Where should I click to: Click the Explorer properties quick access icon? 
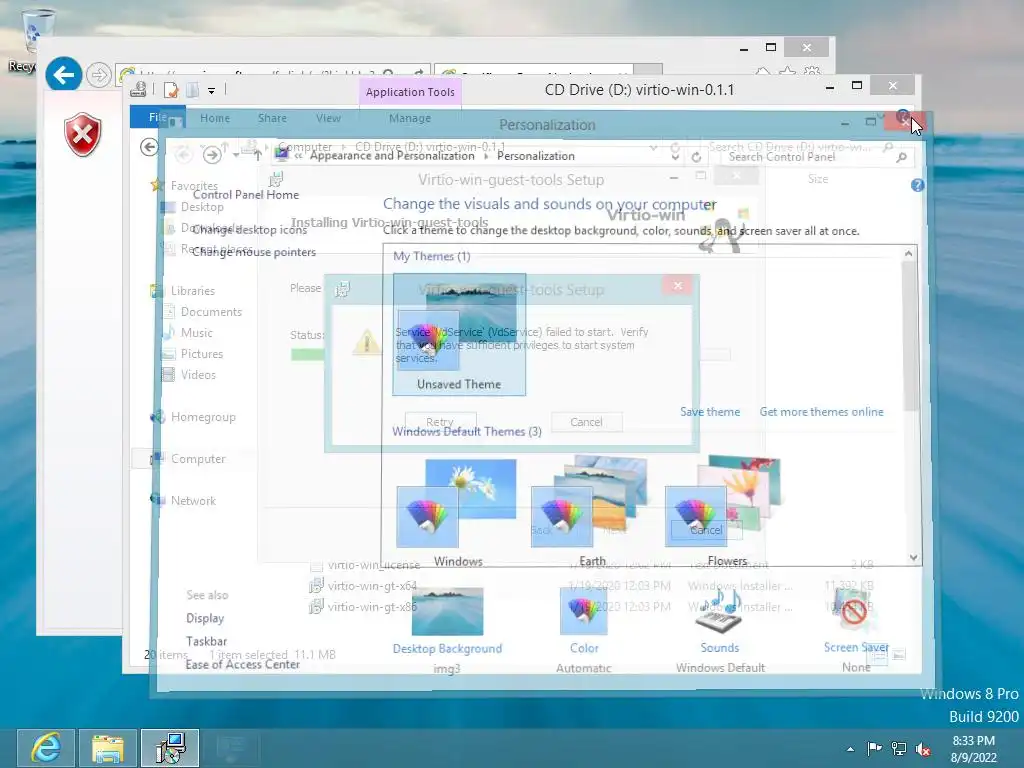pyautogui.click(x=170, y=90)
